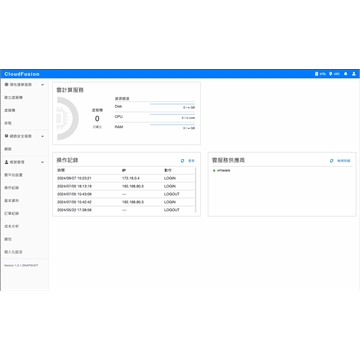Click the 雲計算服務 panel title

[70, 90]
